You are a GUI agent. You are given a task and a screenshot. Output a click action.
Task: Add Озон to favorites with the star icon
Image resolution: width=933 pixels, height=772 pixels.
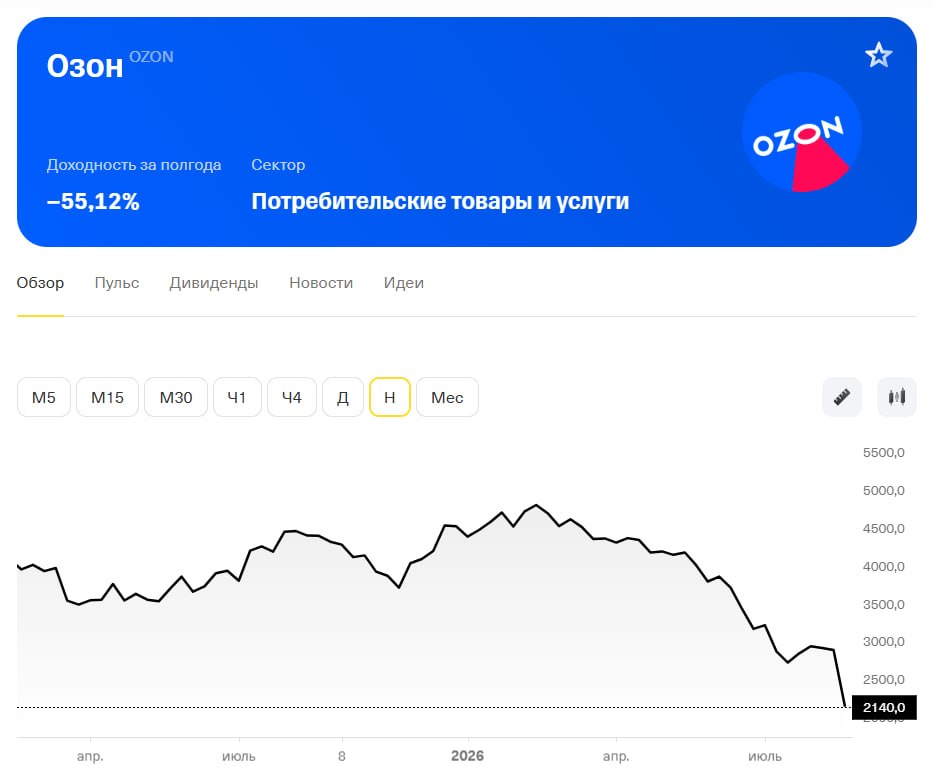878,55
